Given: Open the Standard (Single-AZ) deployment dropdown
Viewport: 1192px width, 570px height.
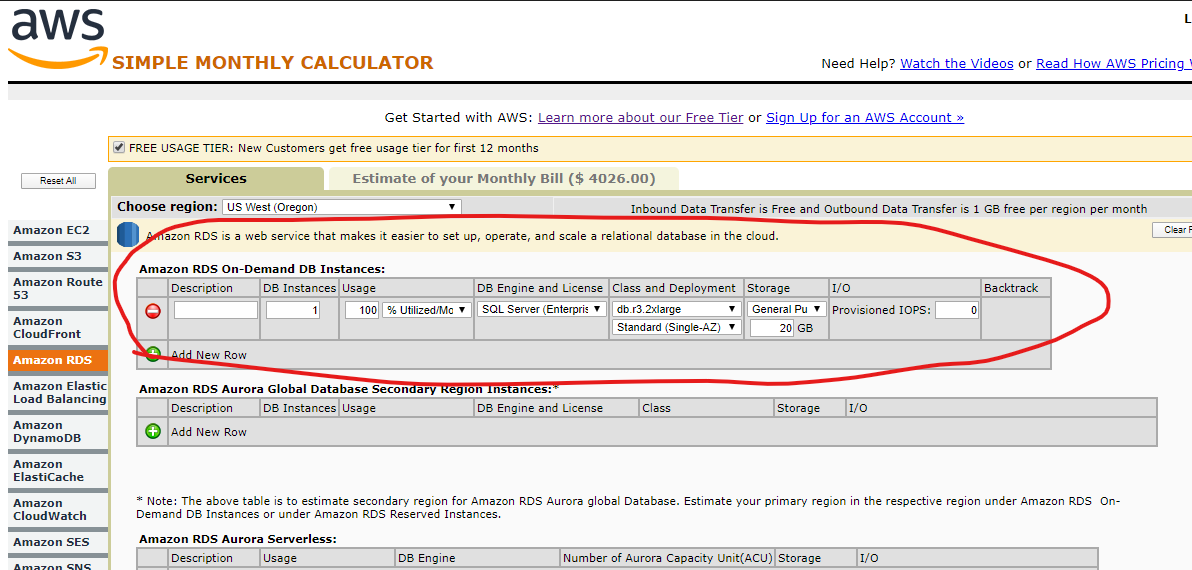Looking at the screenshot, I should 677,327.
